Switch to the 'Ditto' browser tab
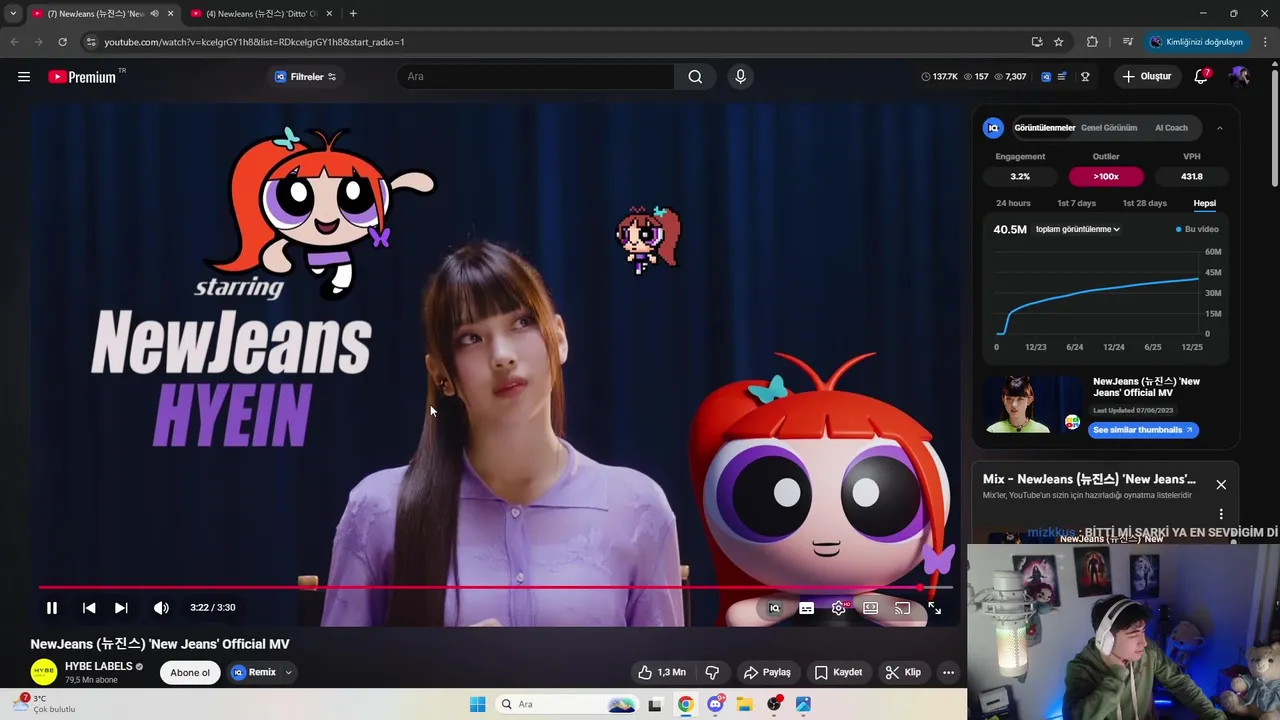This screenshot has width=1280, height=720. click(262, 14)
